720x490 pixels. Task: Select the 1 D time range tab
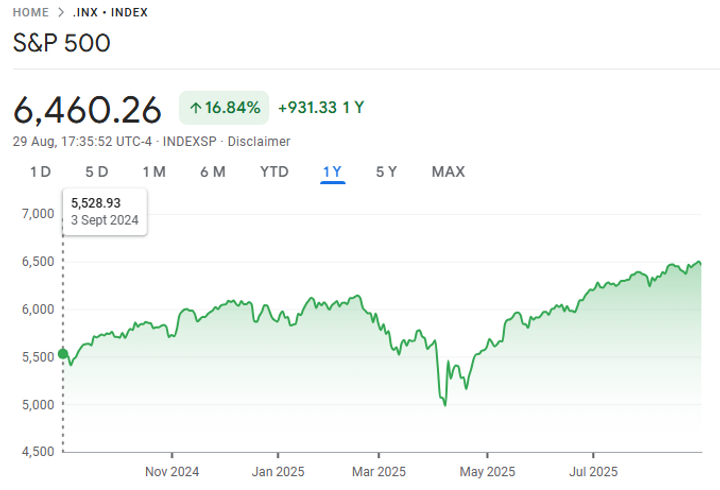point(40,172)
